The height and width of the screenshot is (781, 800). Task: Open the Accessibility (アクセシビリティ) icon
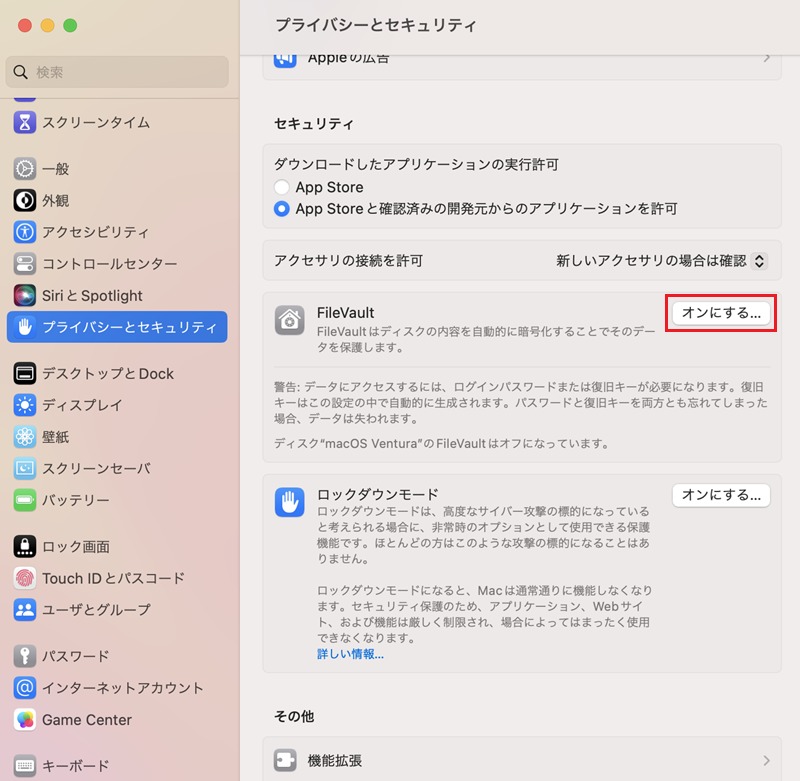(x=24, y=232)
